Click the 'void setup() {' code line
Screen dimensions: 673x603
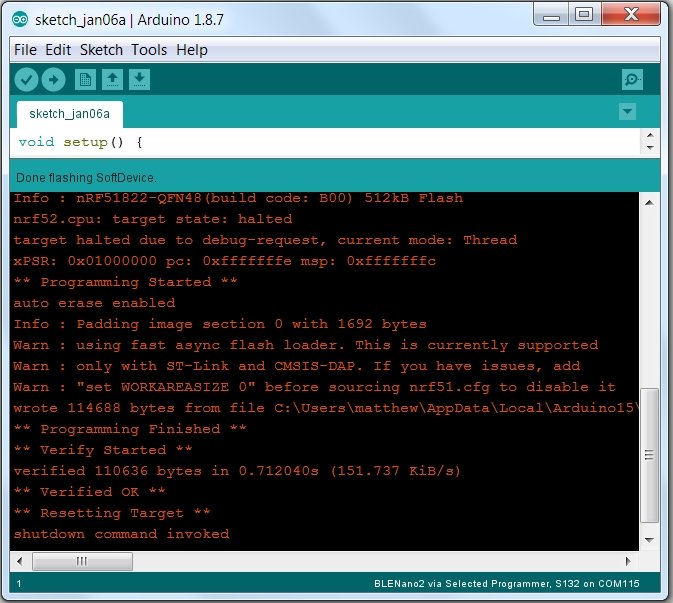[80, 142]
